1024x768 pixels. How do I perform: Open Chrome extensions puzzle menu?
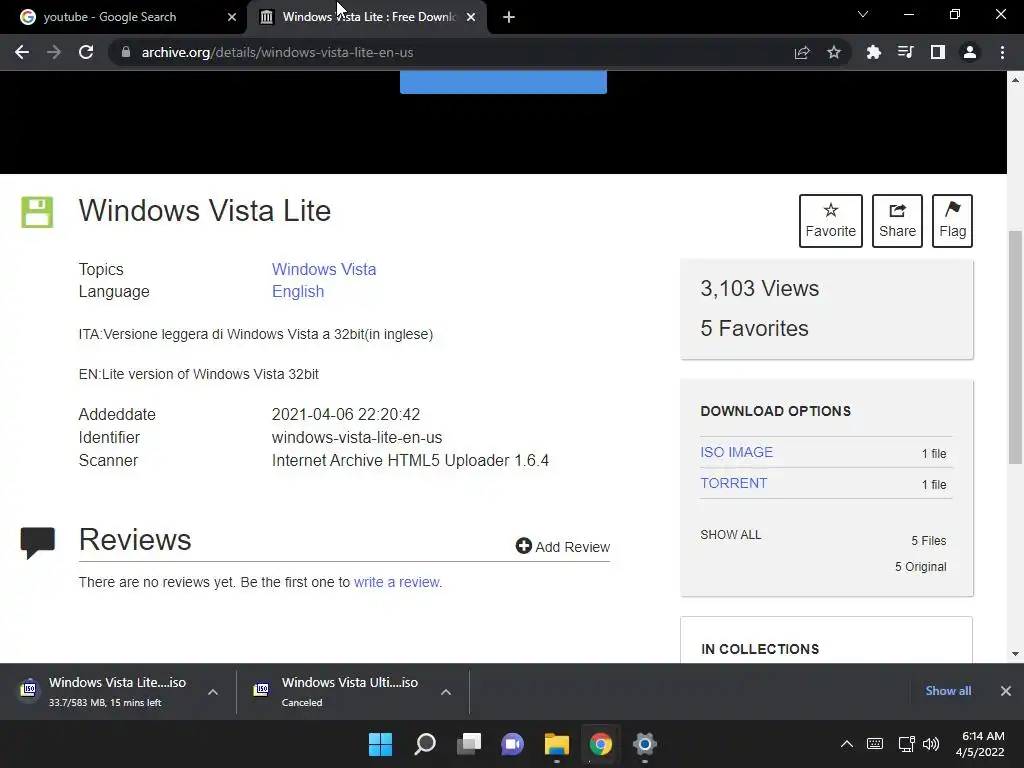[x=873, y=52]
